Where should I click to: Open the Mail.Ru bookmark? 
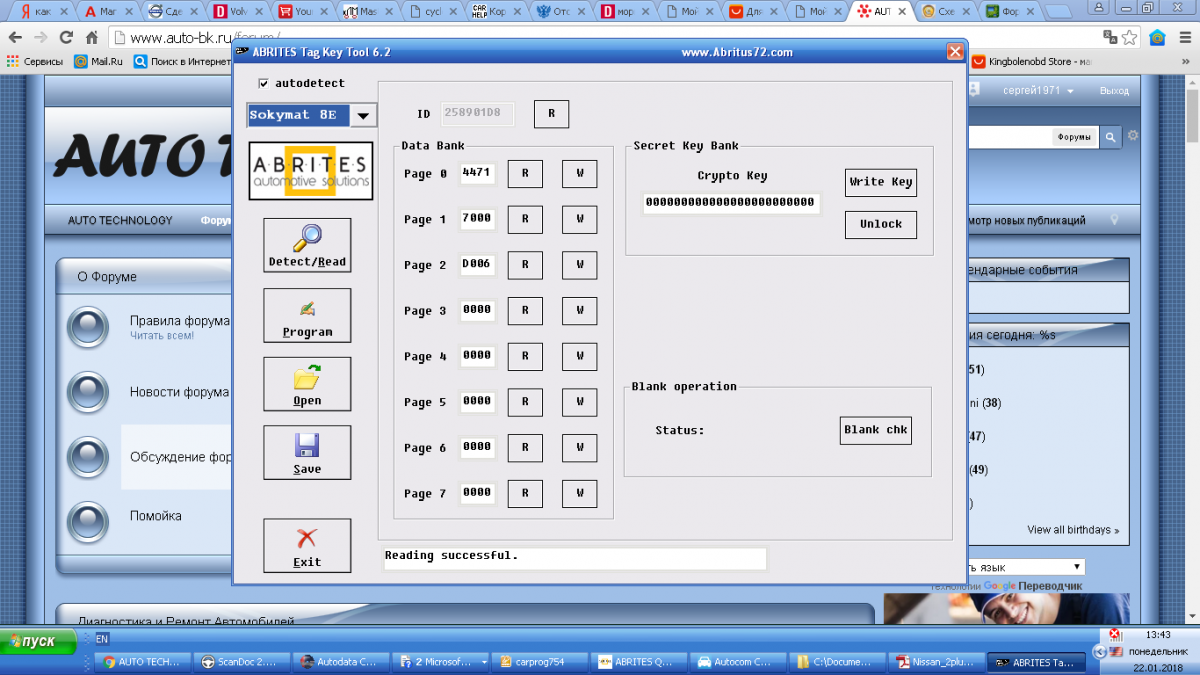[98, 61]
